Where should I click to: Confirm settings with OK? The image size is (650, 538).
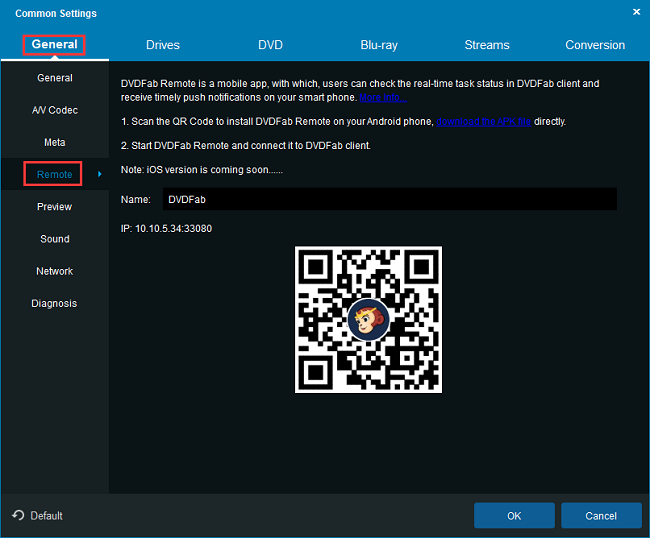(x=514, y=516)
